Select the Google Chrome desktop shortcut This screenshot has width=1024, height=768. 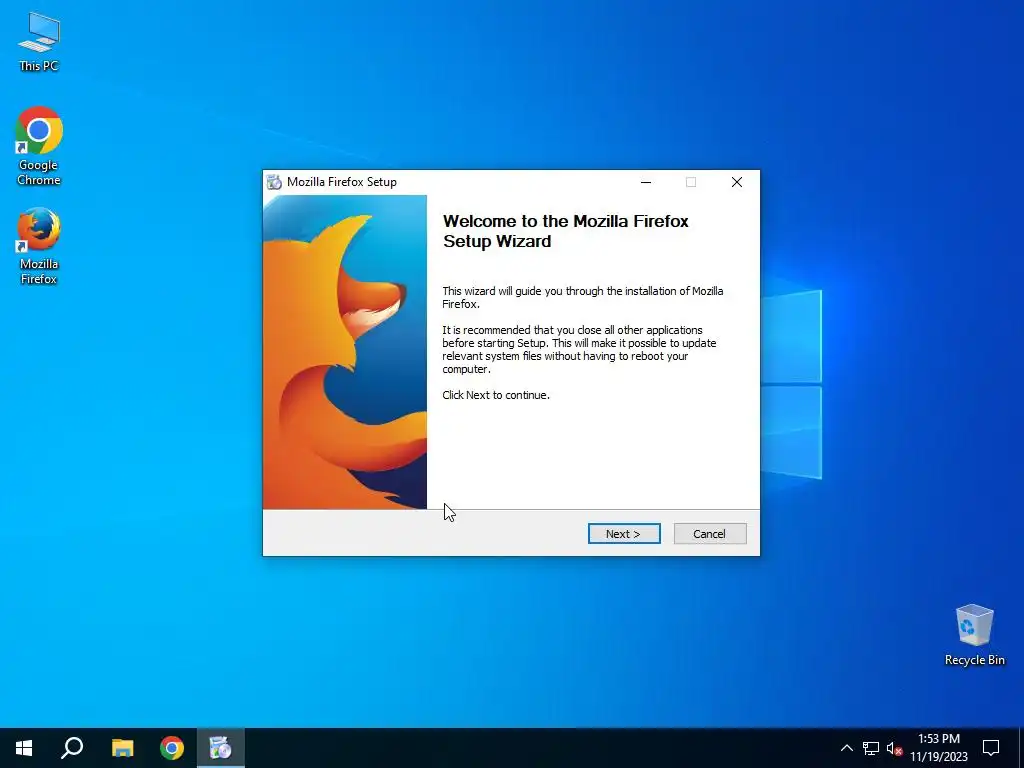(x=39, y=146)
